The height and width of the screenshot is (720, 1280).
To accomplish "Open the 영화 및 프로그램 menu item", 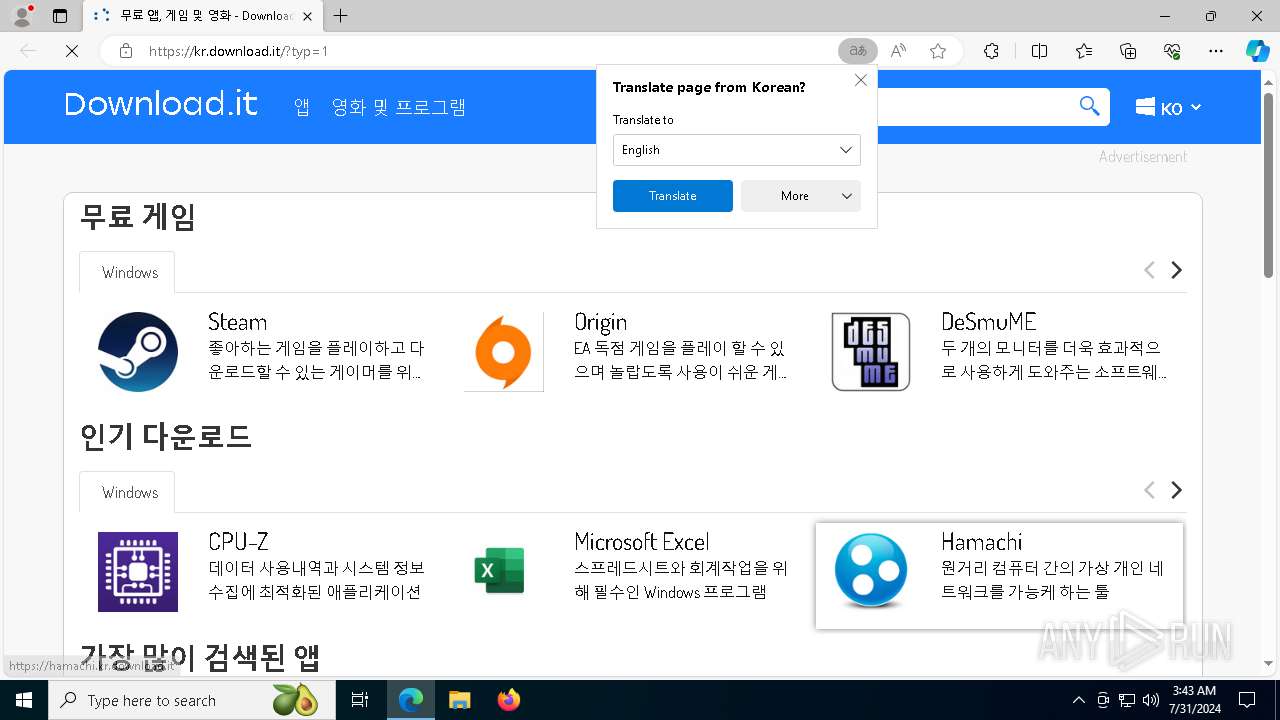I will click(x=399, y=107).
